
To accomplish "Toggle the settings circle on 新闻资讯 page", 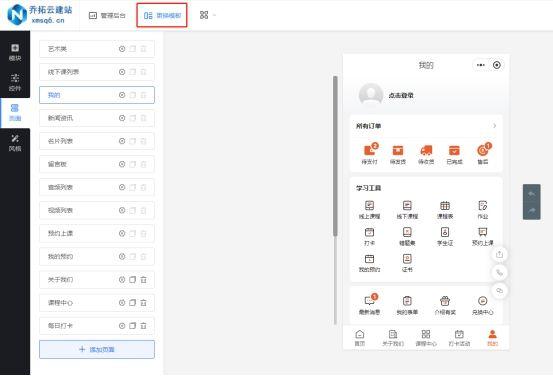I will 122,118.
